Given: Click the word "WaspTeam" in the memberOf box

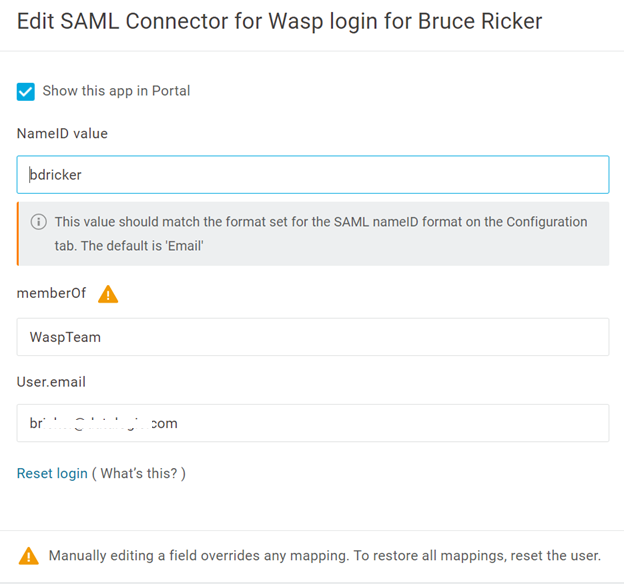Looking at the screenshot, I should pyautogui.click(x=65, y=337).
